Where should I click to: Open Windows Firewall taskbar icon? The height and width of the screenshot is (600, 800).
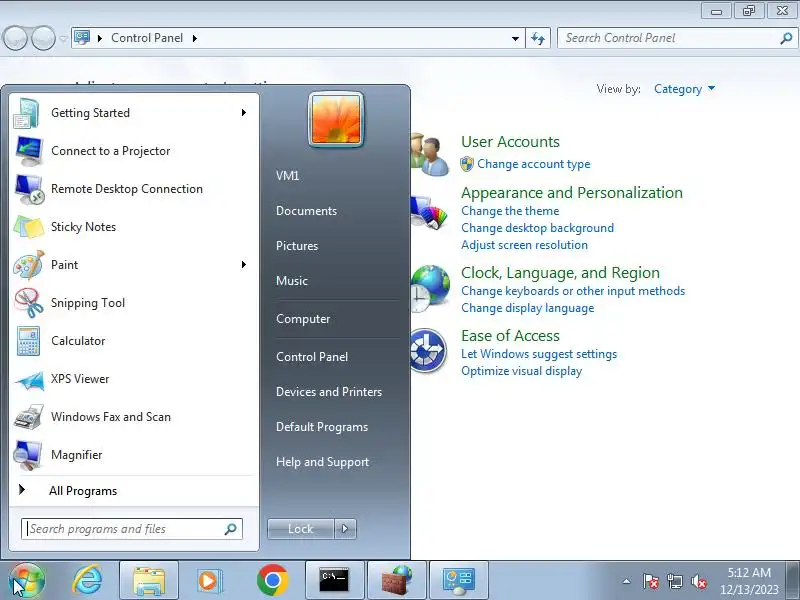coord(397,581)
